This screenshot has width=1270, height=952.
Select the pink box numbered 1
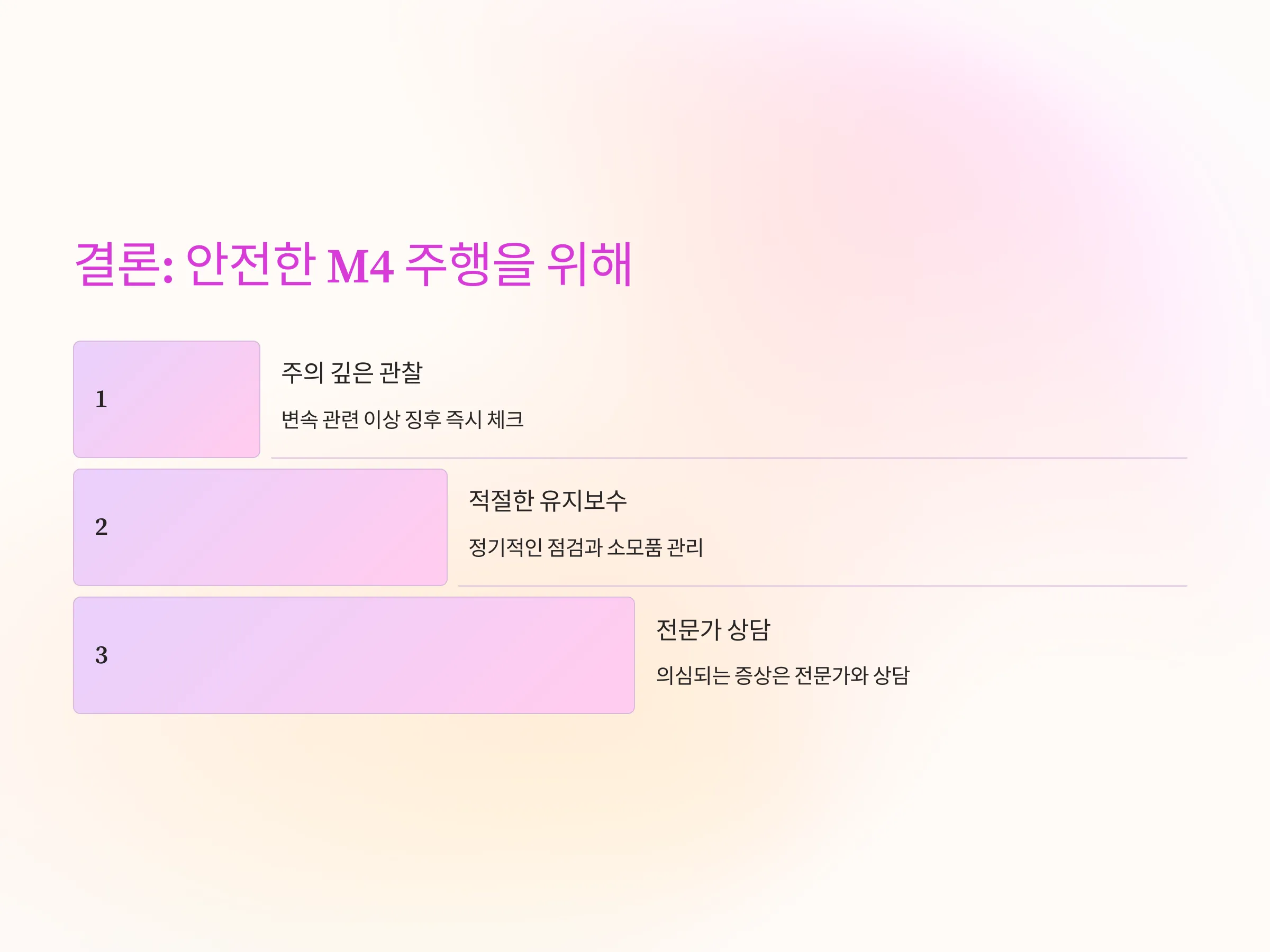167,399
